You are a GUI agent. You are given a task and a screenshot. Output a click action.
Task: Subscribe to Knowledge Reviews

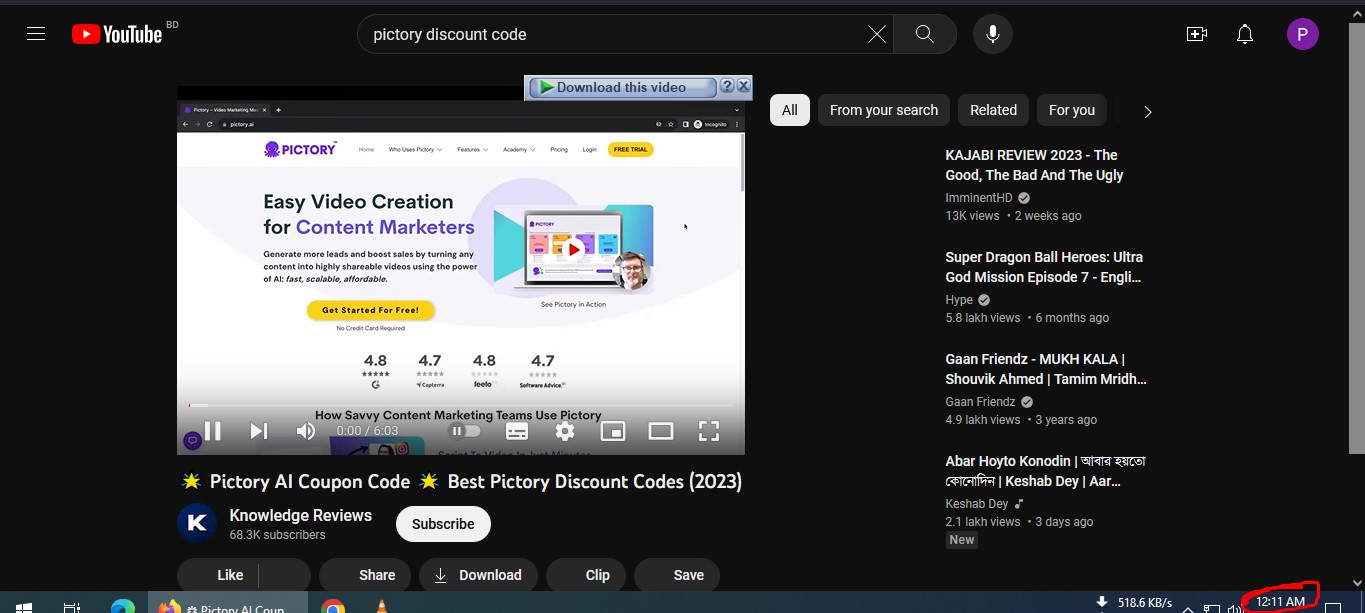click(443, 524)
